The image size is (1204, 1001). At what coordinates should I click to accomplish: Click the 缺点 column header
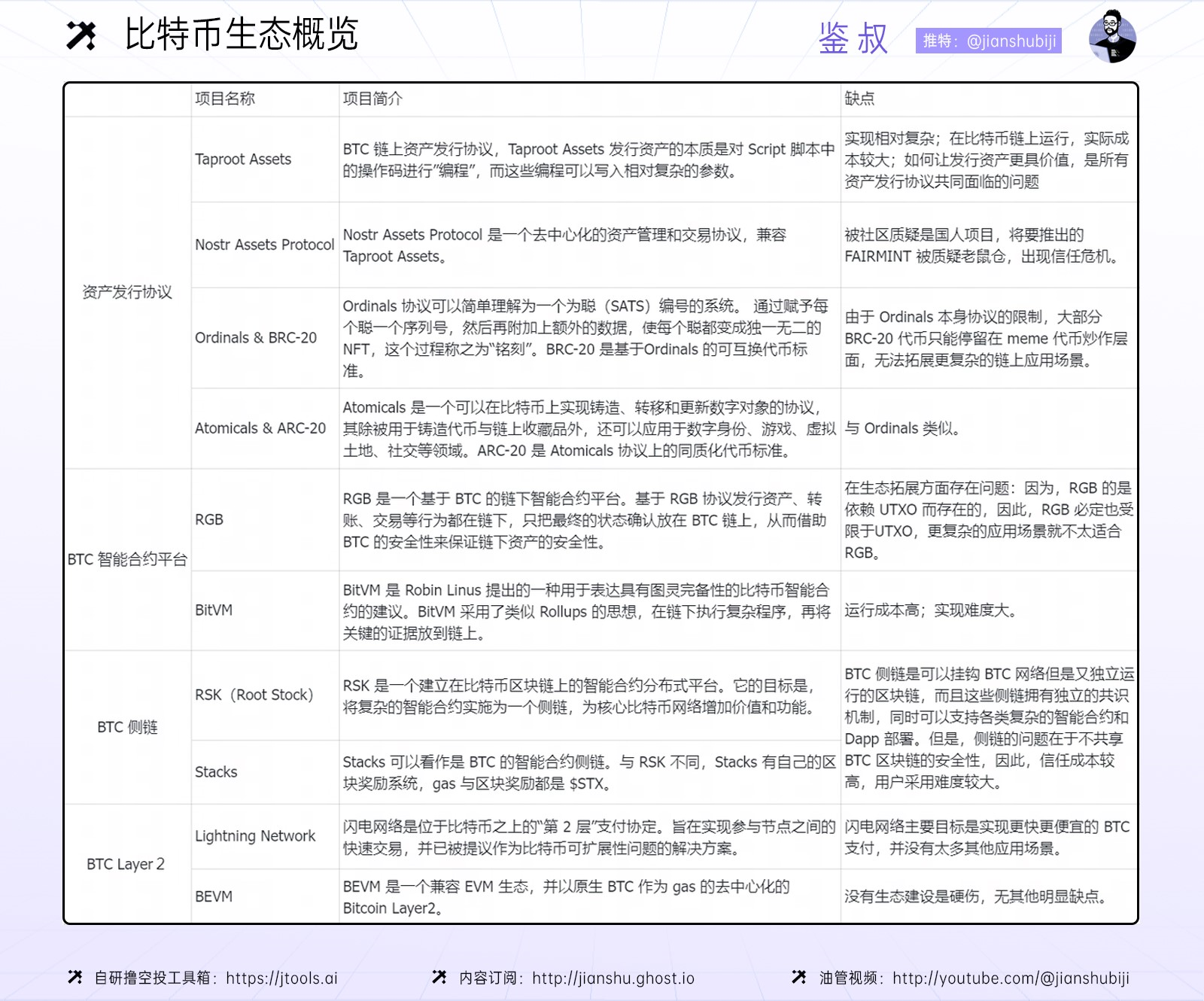tap(859, 99)
